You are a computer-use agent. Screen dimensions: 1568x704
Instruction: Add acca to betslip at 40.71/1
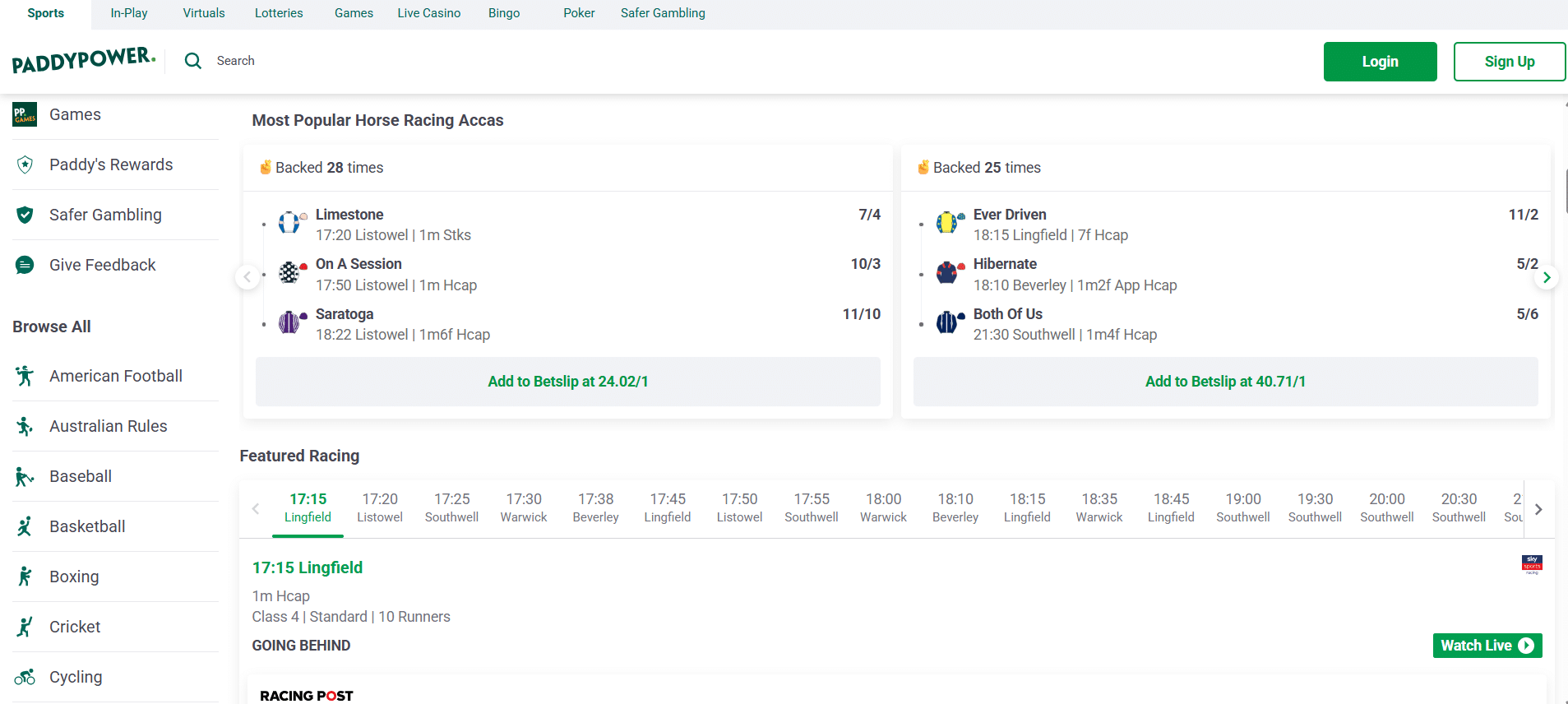(1225, 382)
